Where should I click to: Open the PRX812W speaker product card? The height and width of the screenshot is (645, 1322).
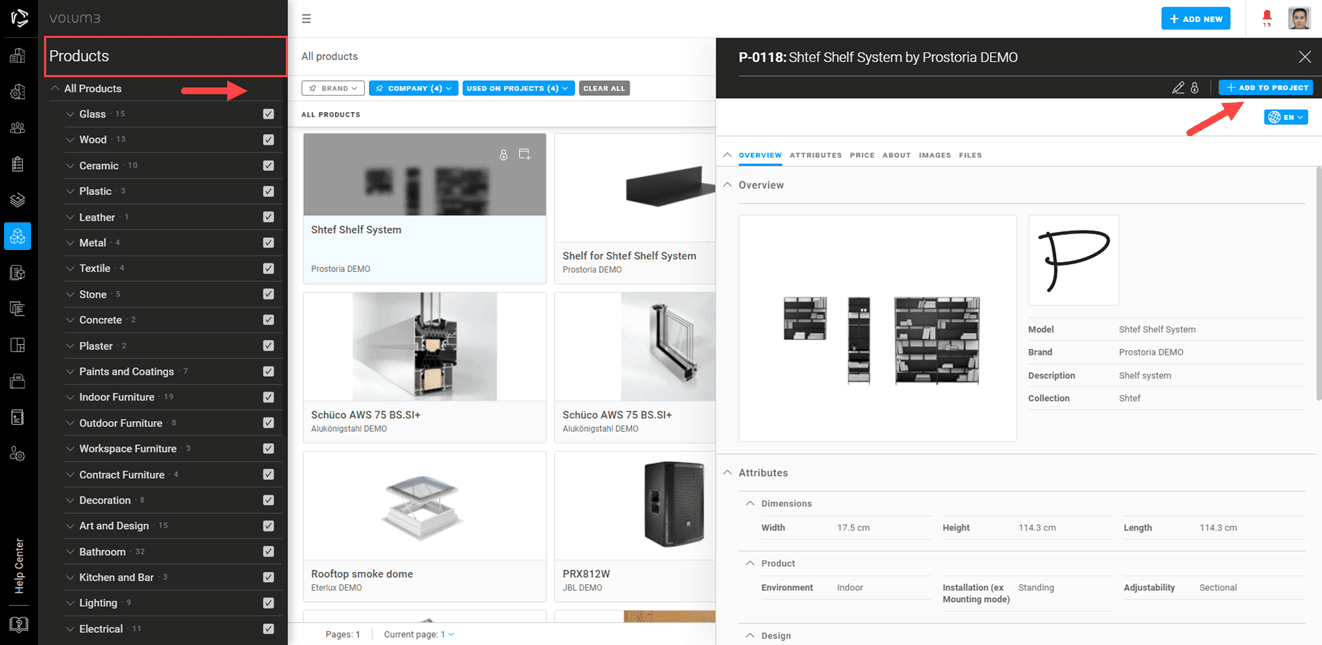635,526
